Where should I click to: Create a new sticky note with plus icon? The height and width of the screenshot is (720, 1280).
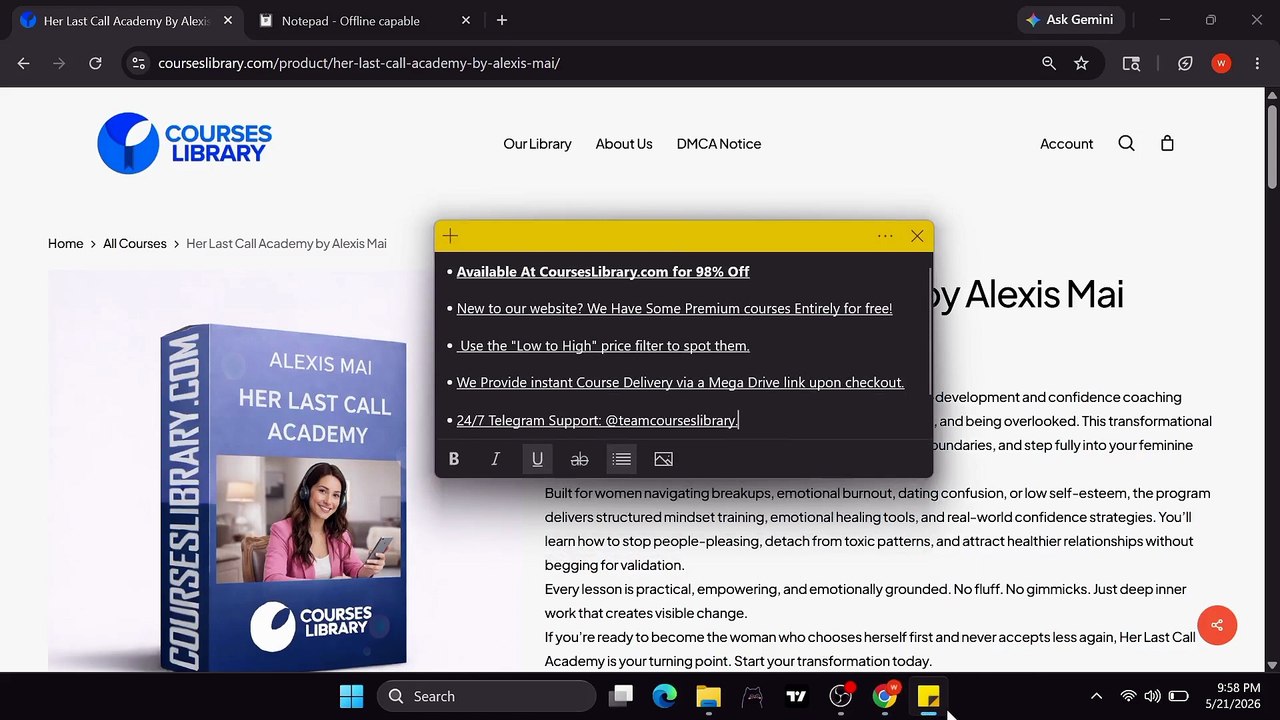click(x=450, y=236)
